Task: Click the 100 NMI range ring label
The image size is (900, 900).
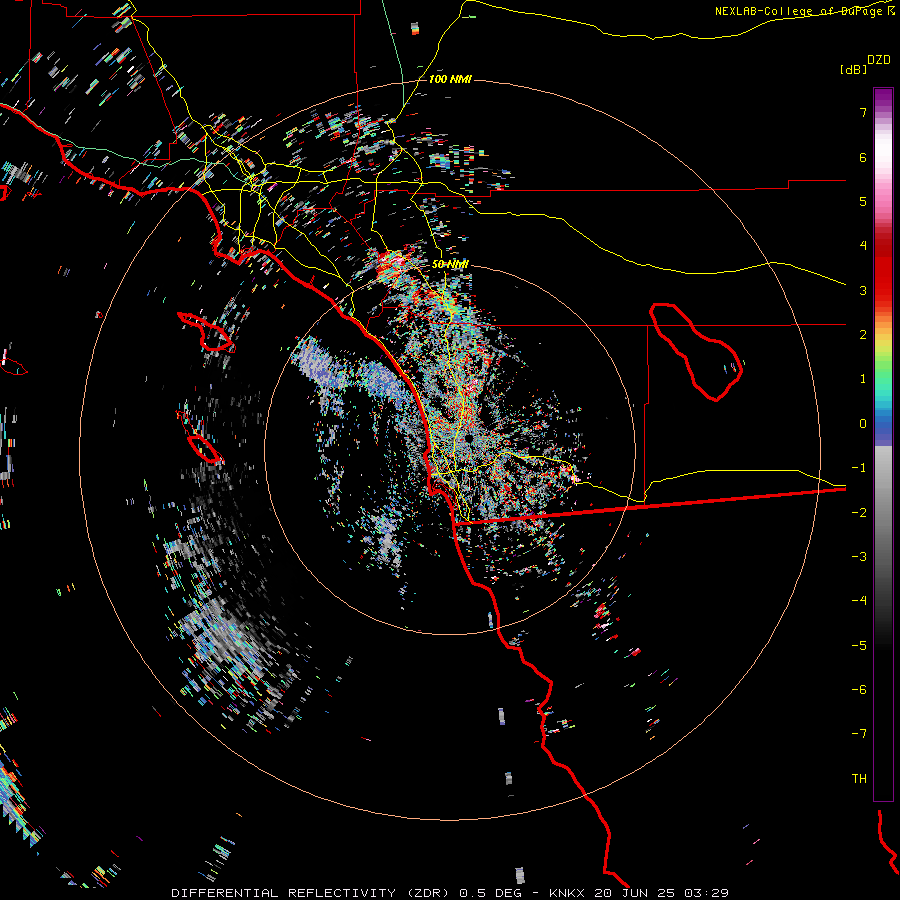Action: click(450, 79)
